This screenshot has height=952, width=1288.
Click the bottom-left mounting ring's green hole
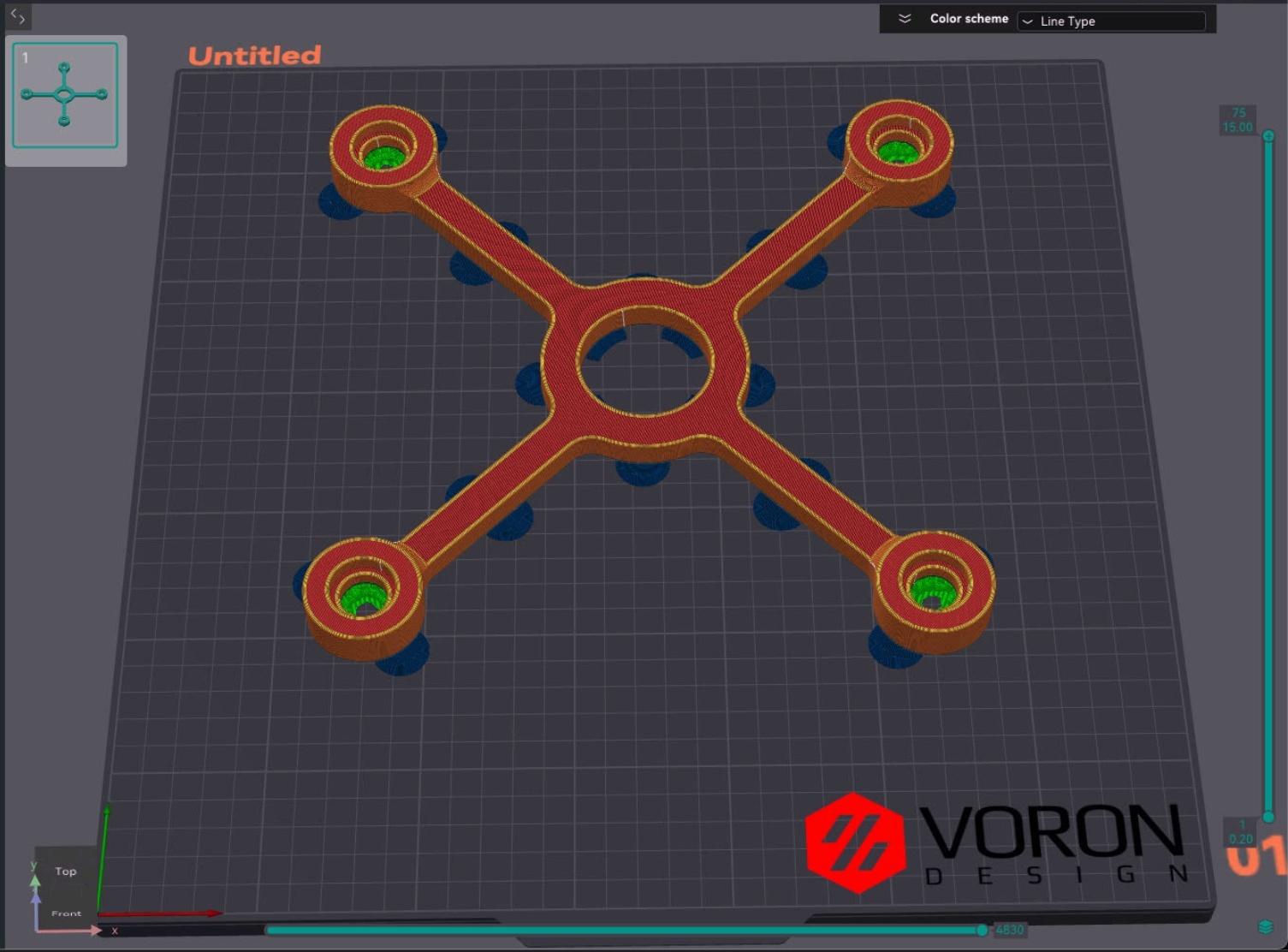[x=362, y=596]
